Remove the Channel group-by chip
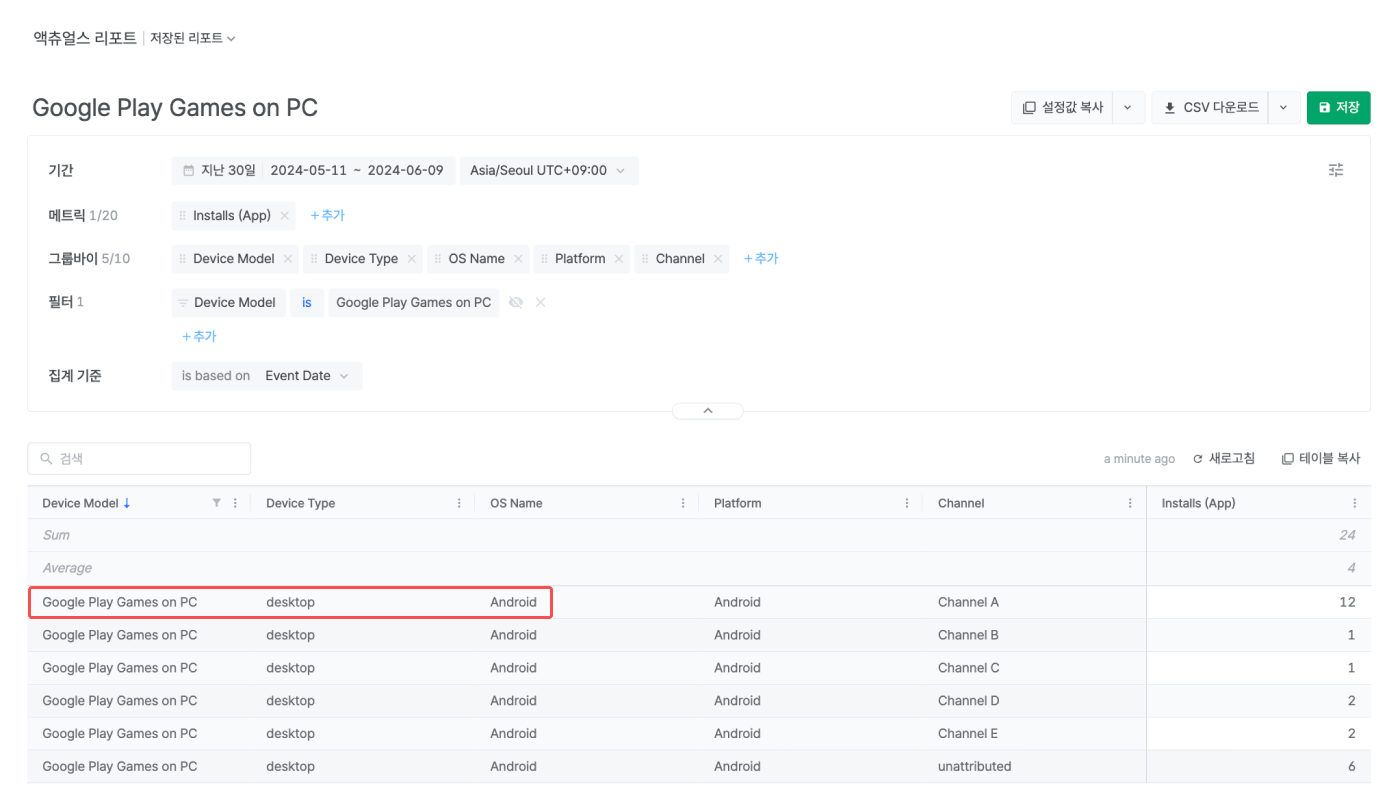Image resolution: width=1400 pixels, height=800 pixels. pyautogui.click(x=718, y=258)
